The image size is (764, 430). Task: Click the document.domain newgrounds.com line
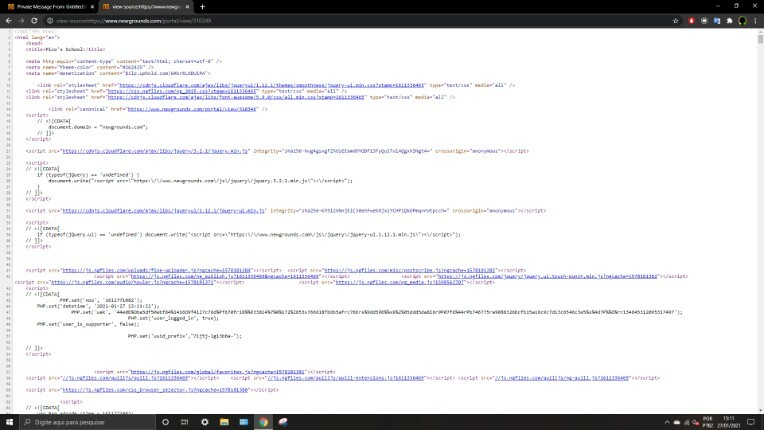pos(97,127)
